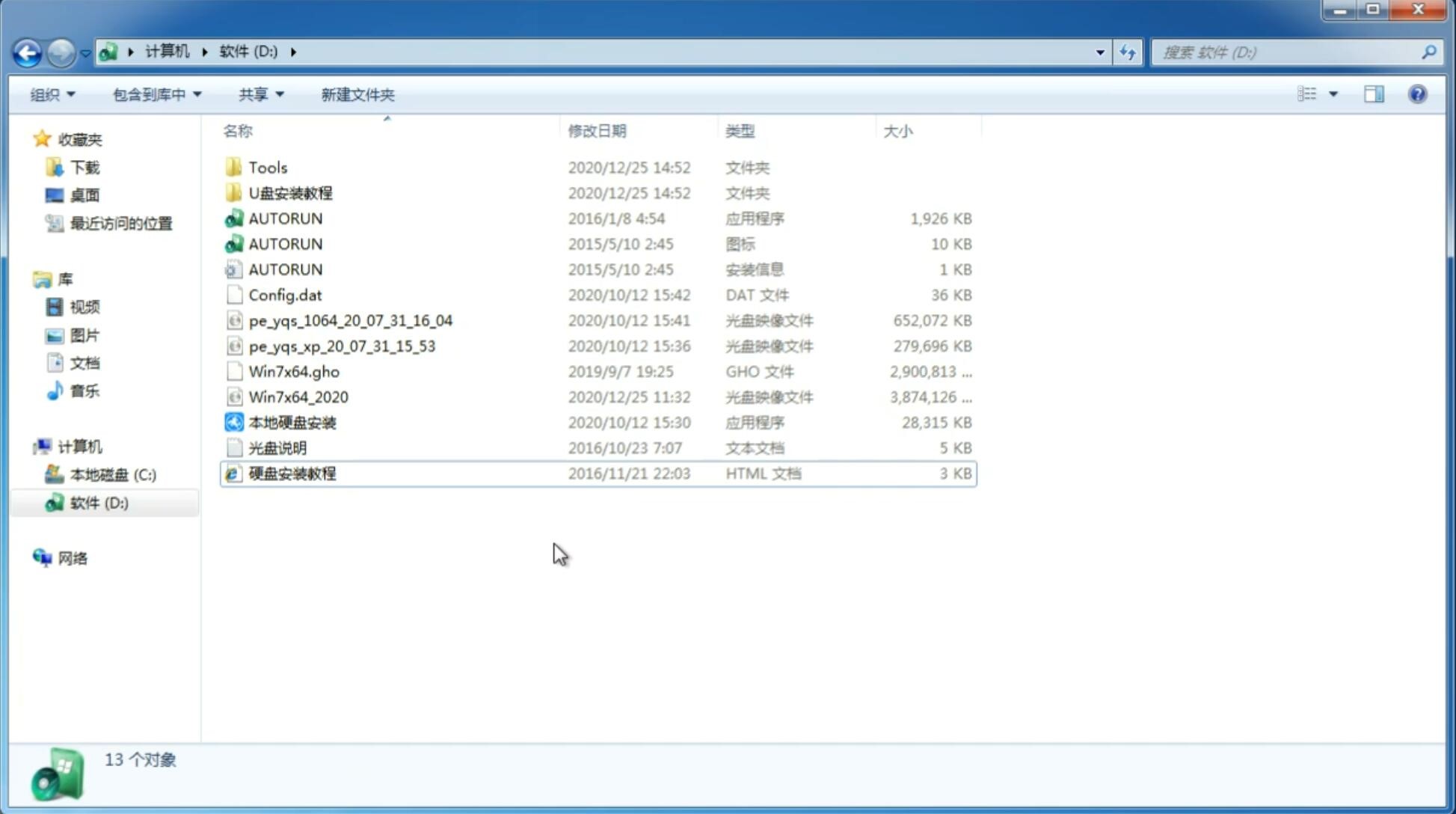Open Win7x64_2020 disc image file

[299, 396]
